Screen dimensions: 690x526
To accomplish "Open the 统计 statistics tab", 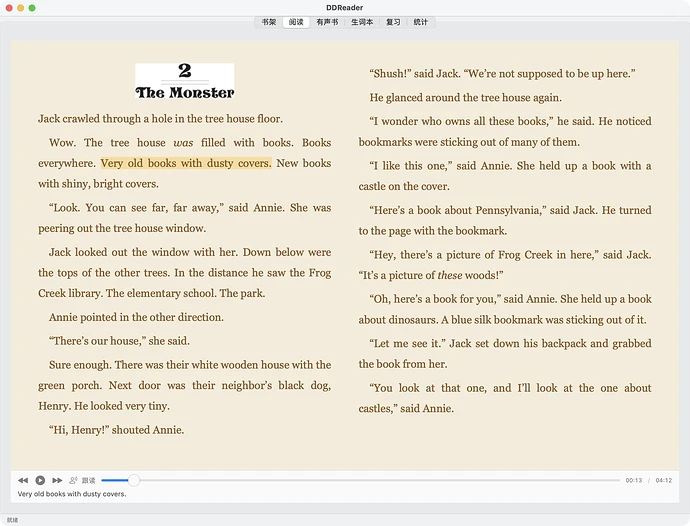I will (x=420, y=22).
